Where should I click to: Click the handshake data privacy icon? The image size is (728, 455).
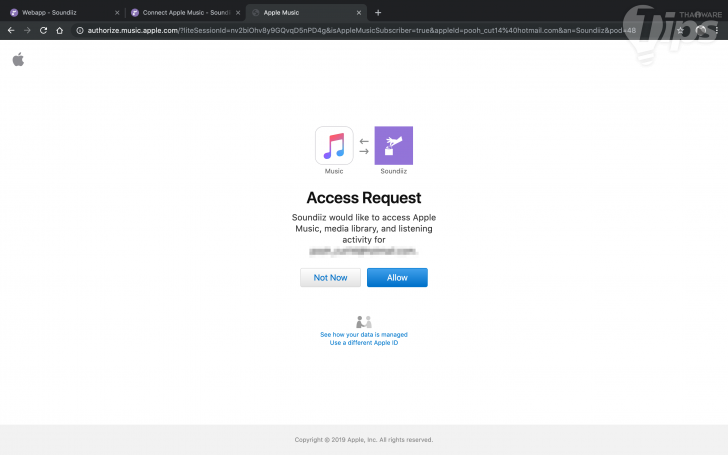point(364,322)
